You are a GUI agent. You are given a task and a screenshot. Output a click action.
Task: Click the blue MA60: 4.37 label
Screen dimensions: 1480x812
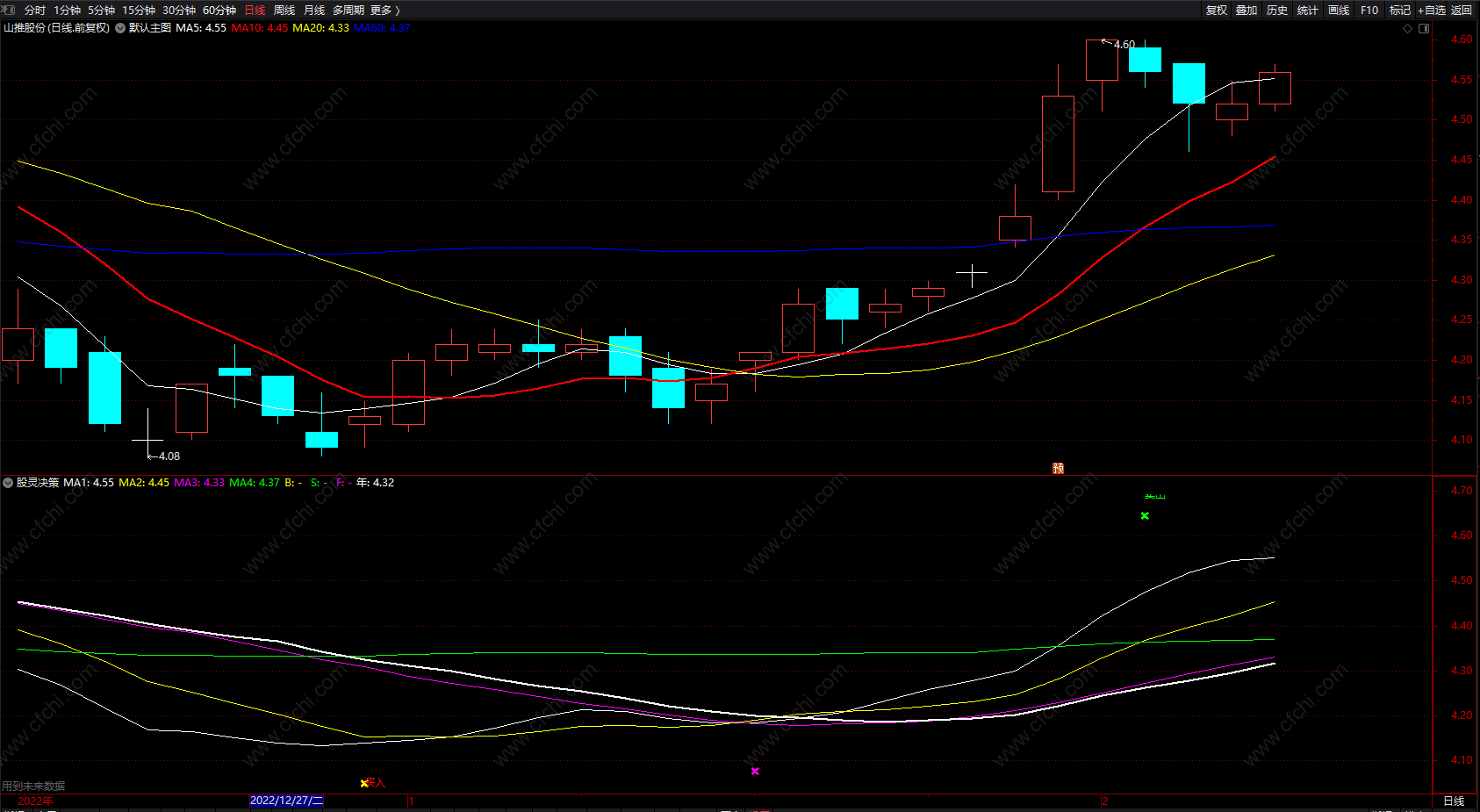pos(382,28)
